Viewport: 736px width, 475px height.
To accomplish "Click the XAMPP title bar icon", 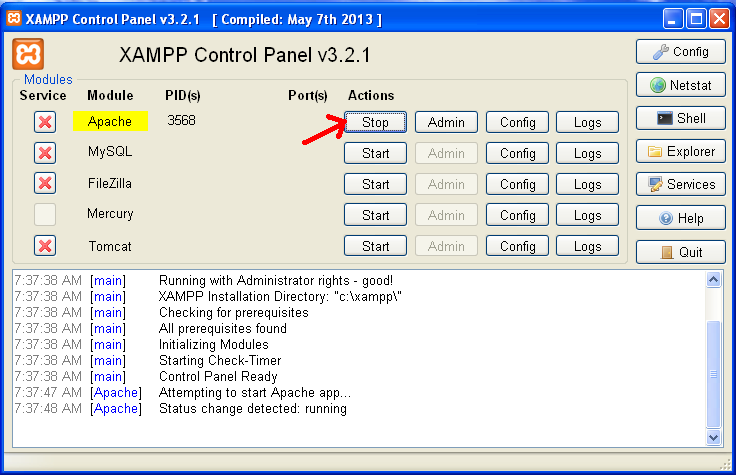I will (x=14, y=18).
